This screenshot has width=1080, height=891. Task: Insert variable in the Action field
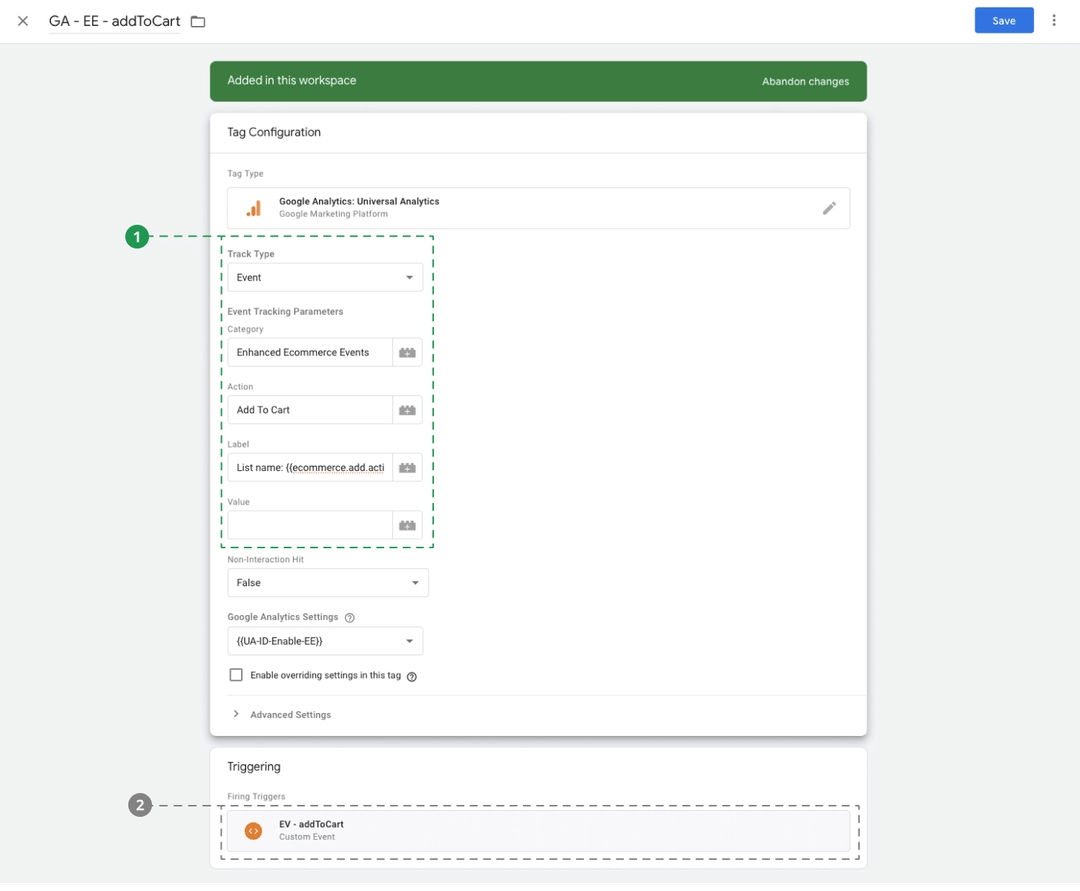407,410
